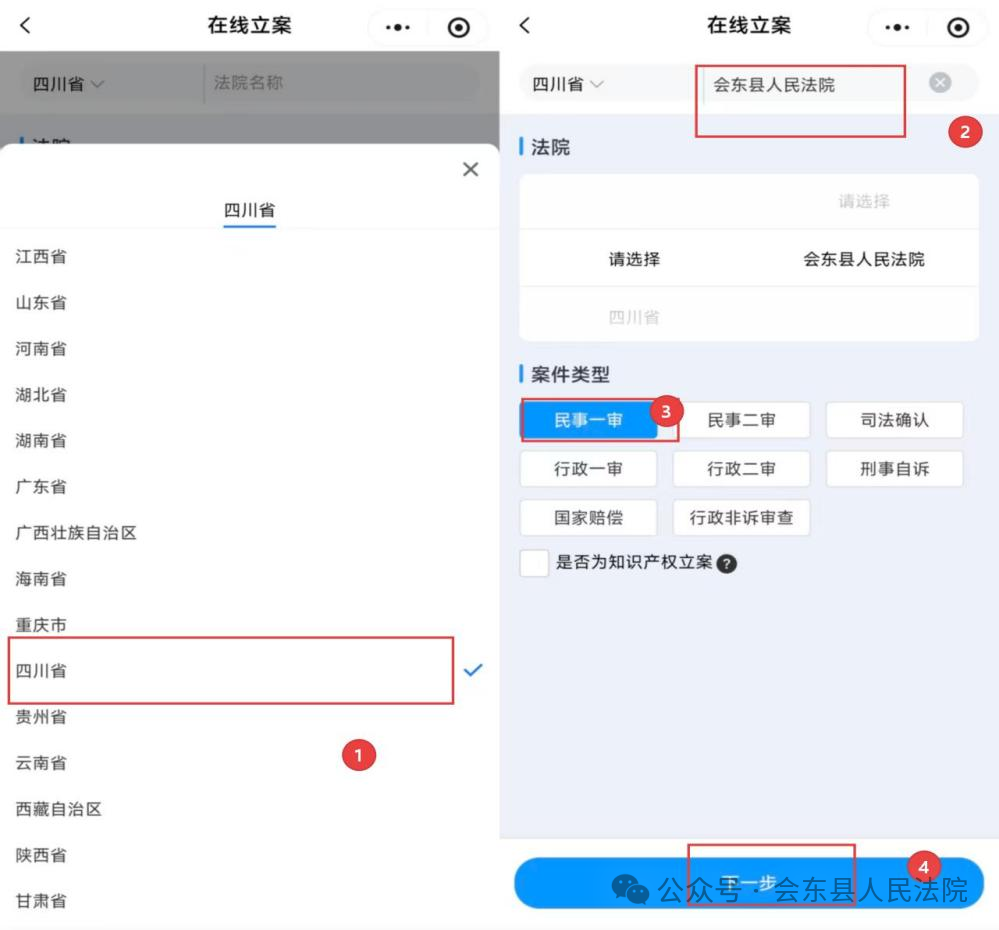Select the 民事一审 case type
The width and height of the screenshot is (999, 930).
(x=588, y=421)
